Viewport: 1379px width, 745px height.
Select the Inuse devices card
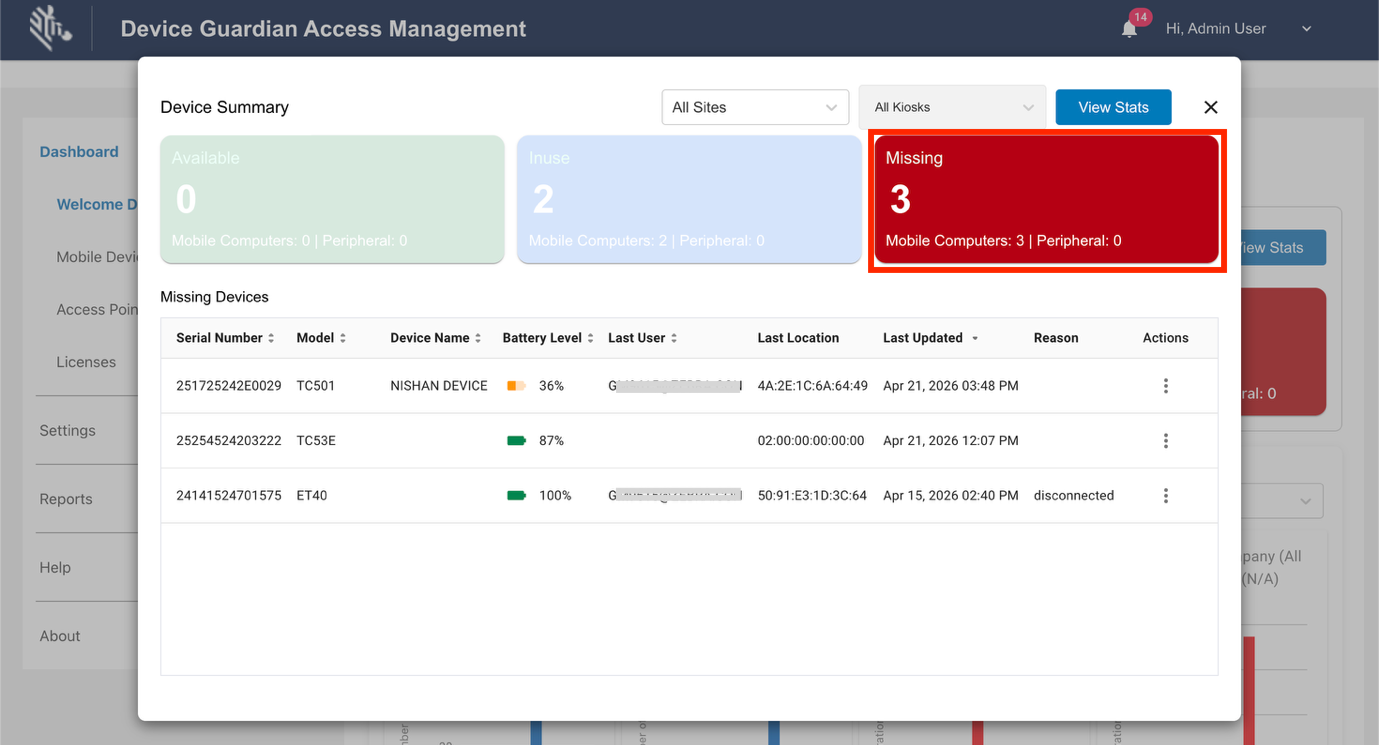[x=689, y=199]
